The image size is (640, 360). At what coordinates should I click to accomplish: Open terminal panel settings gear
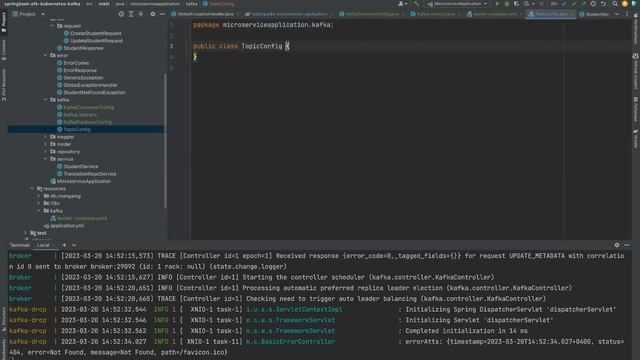point(617,245)
